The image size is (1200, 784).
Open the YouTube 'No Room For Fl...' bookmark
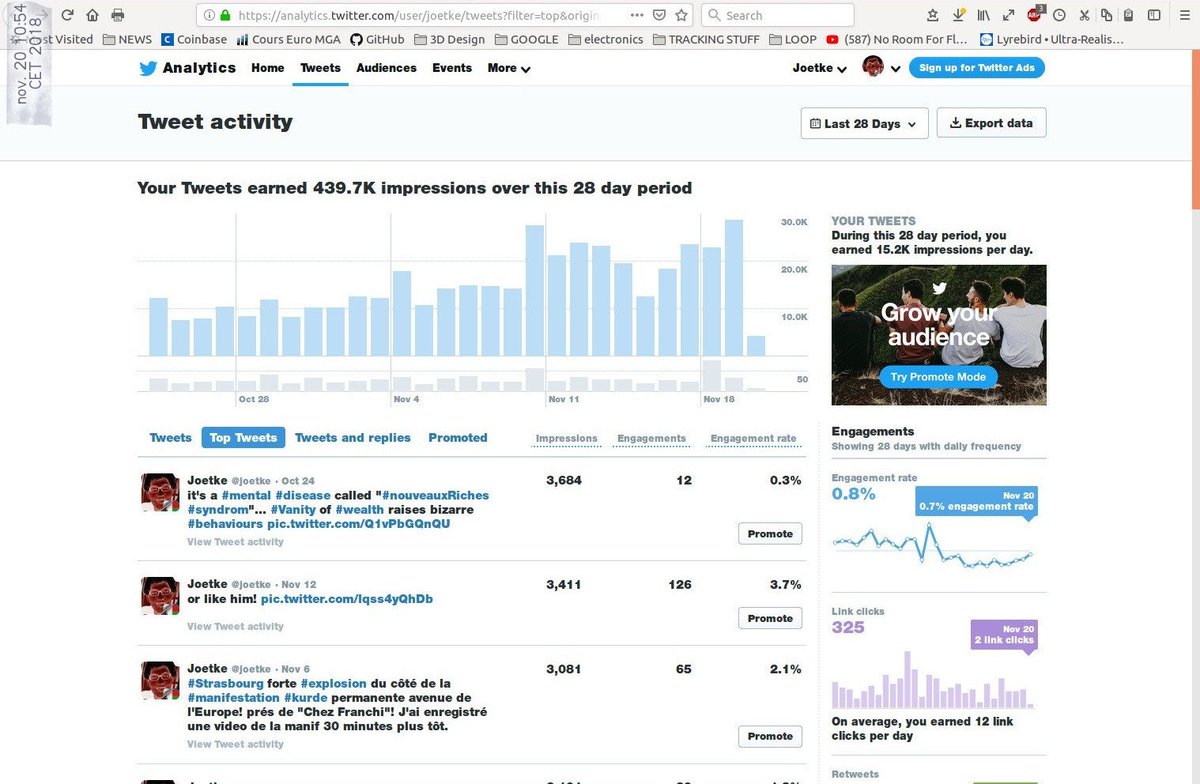click(898, 39)
